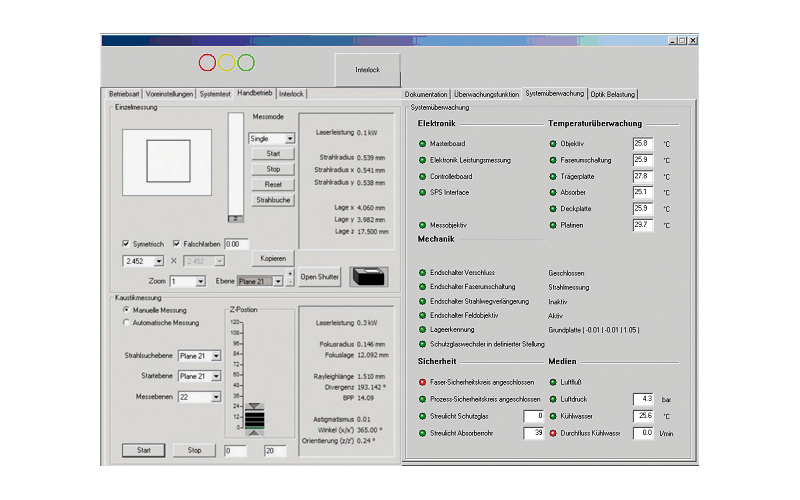Click the Absorber temperature status LED
The width and height of the screenshot is (800, 500).
point(553,192)
